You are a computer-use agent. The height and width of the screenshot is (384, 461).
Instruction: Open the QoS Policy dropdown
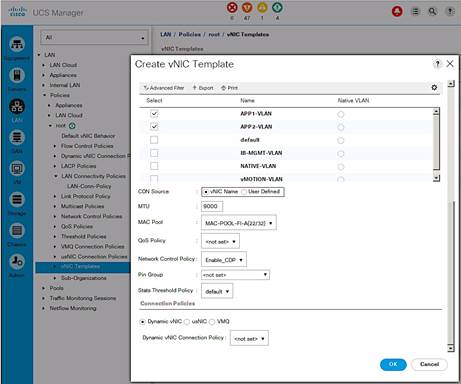(220, 241)
